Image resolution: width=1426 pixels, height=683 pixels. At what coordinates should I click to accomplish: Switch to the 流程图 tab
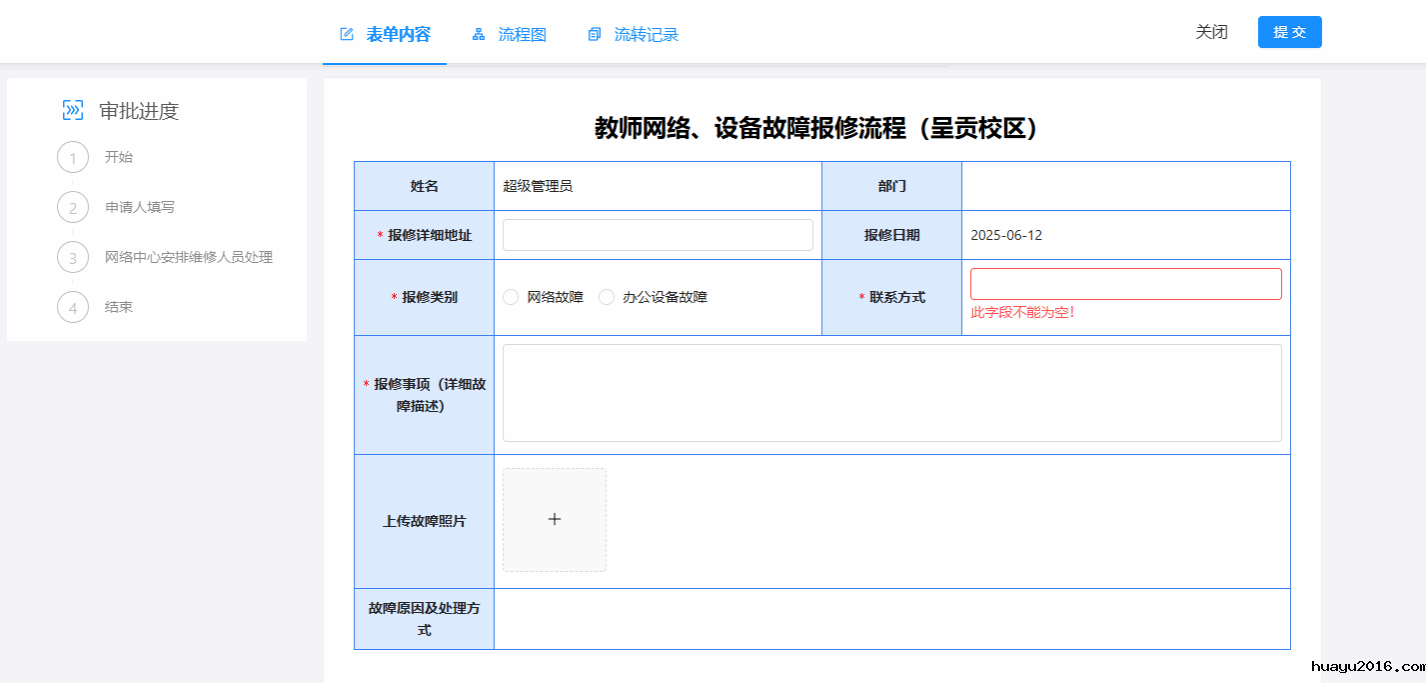521,34
